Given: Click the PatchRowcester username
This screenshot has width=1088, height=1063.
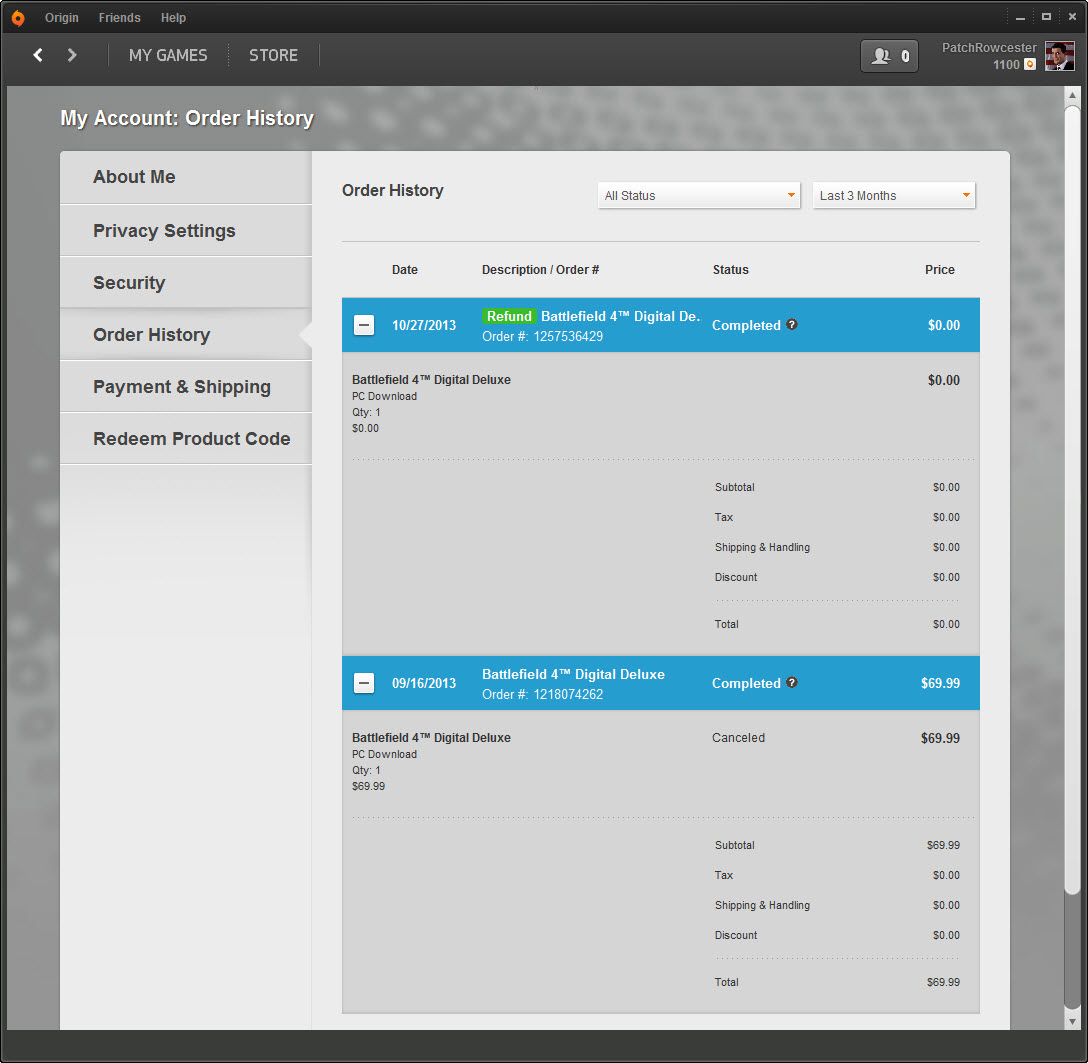Looking at the screenshot, I should point(989,48).
